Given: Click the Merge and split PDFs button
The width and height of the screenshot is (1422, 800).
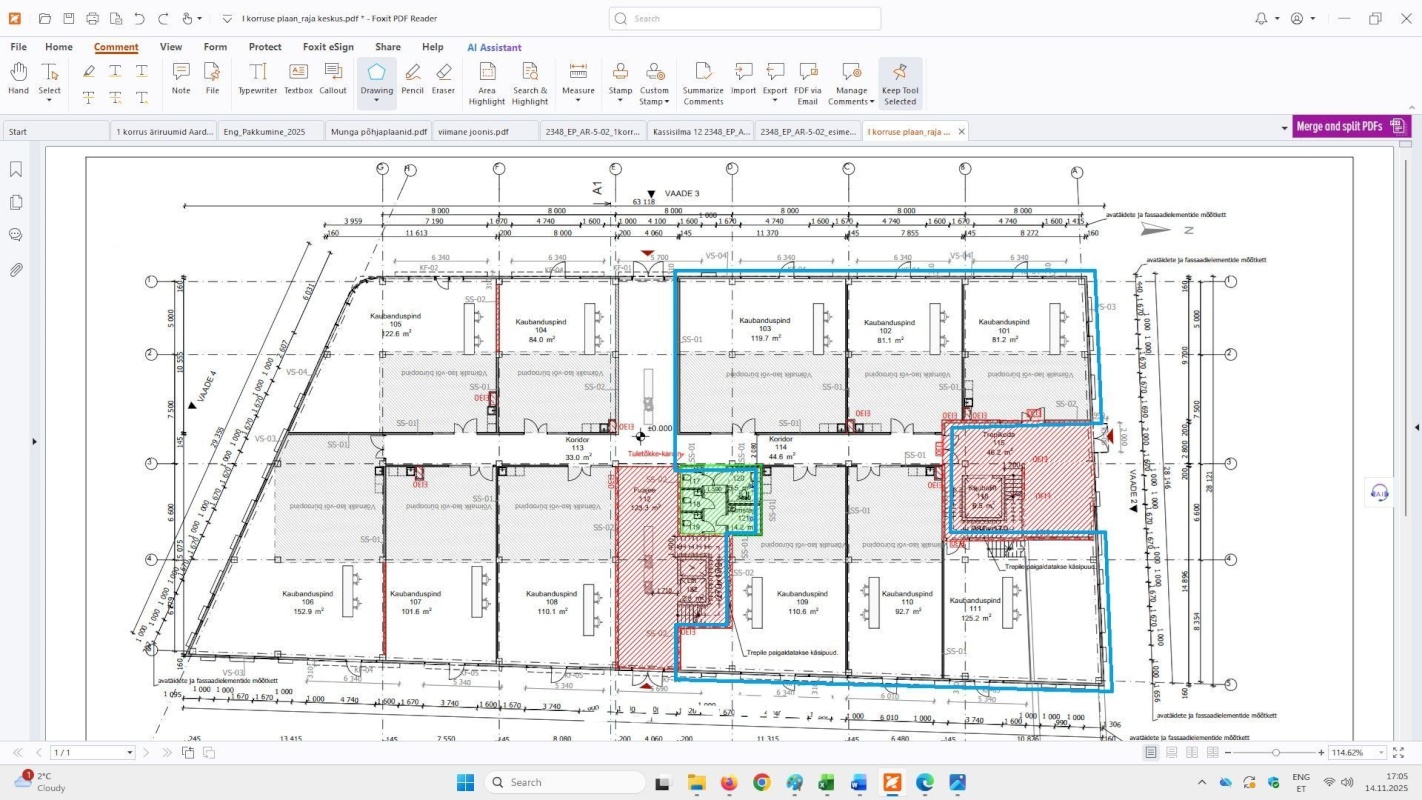Looking at the screenshot, I should coord(1338,127).
